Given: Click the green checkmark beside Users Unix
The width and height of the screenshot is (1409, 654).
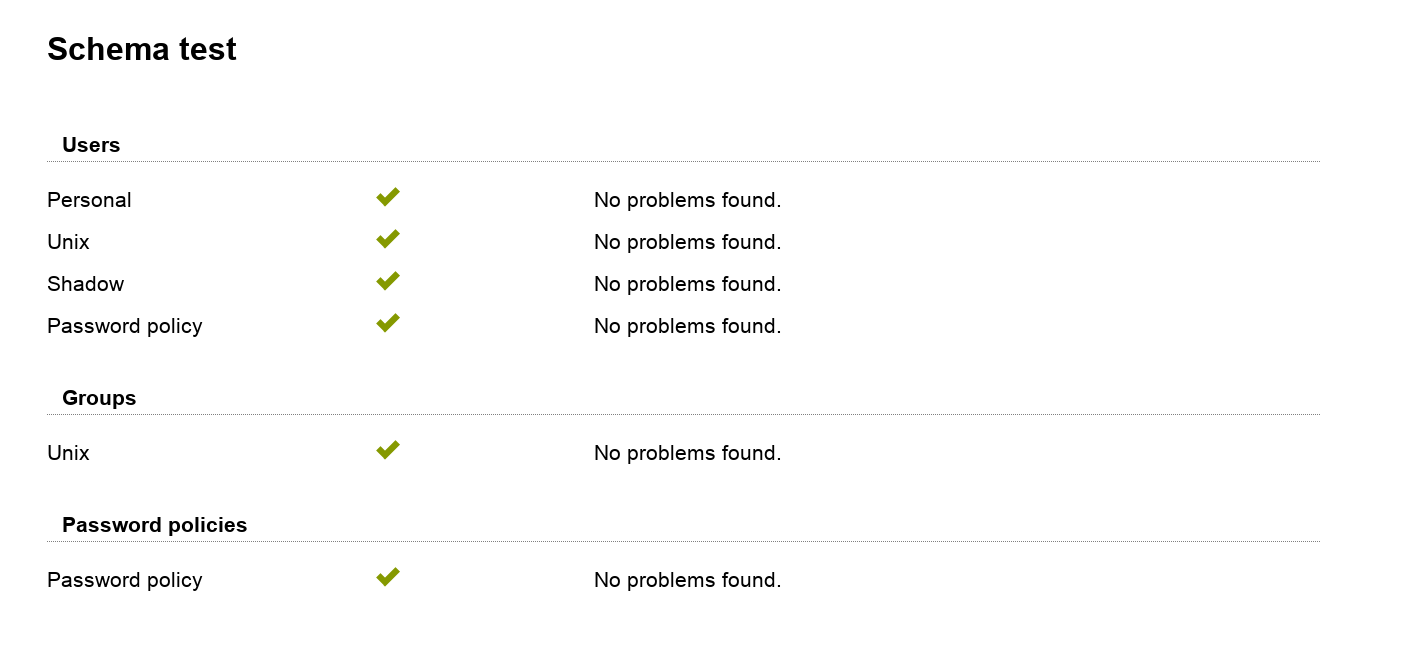Looking at the screenshot, I should 388,239.
